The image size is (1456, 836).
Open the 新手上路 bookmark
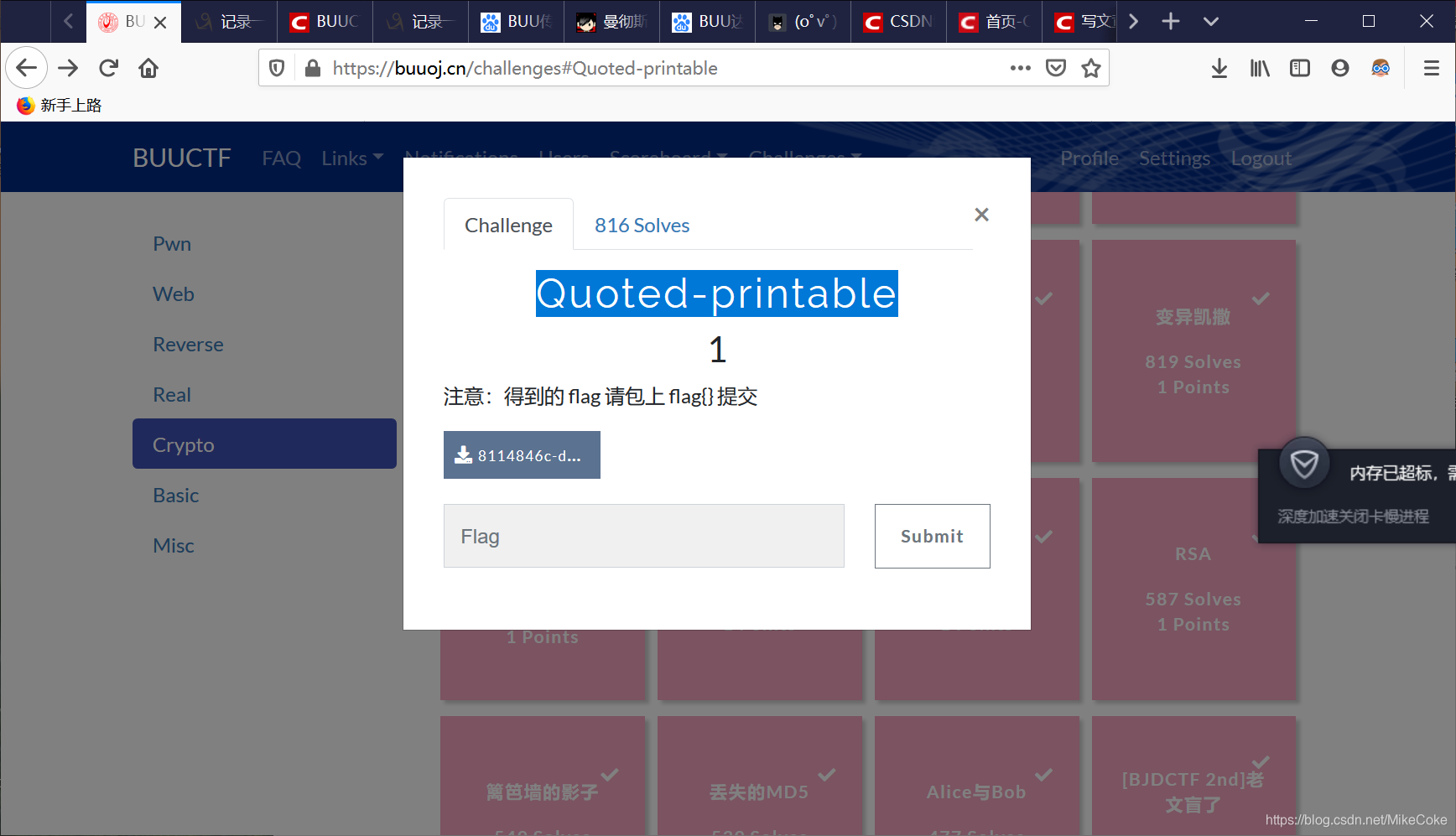point(60,105)
